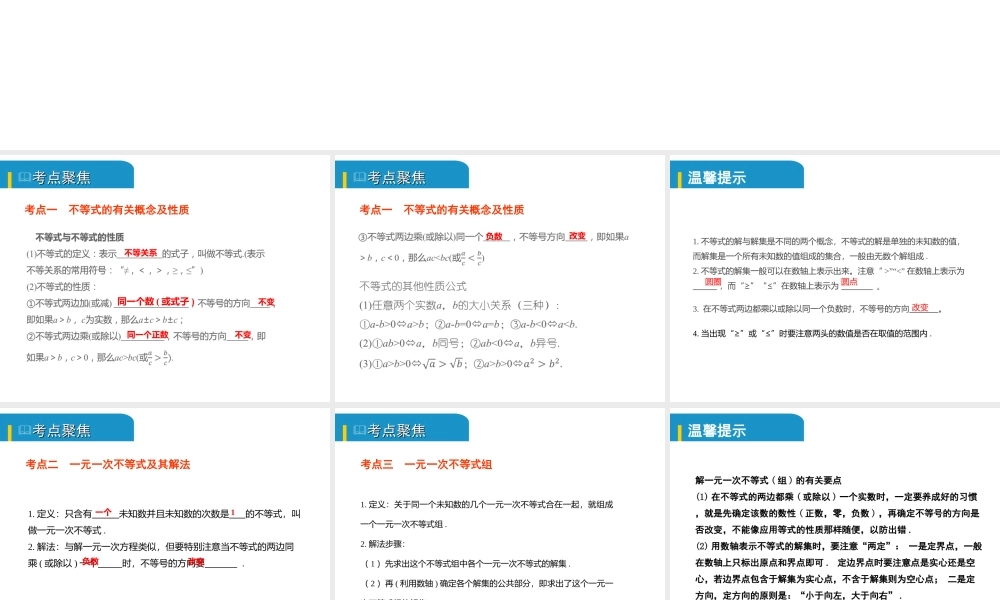Click the book icon on the 考点二 slide header

click(25, 430)
